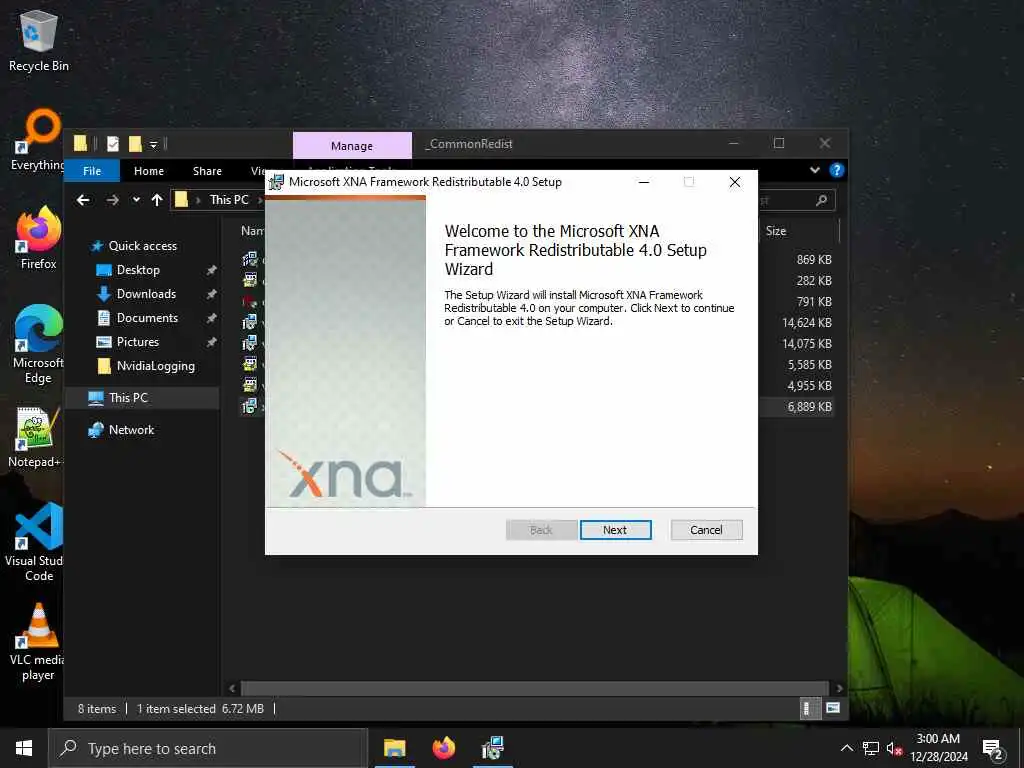Open the NvidiaLogging folder in navigation pane
Image resolution: width=1024 pixels, height=768 pixels.
point(155,366)
